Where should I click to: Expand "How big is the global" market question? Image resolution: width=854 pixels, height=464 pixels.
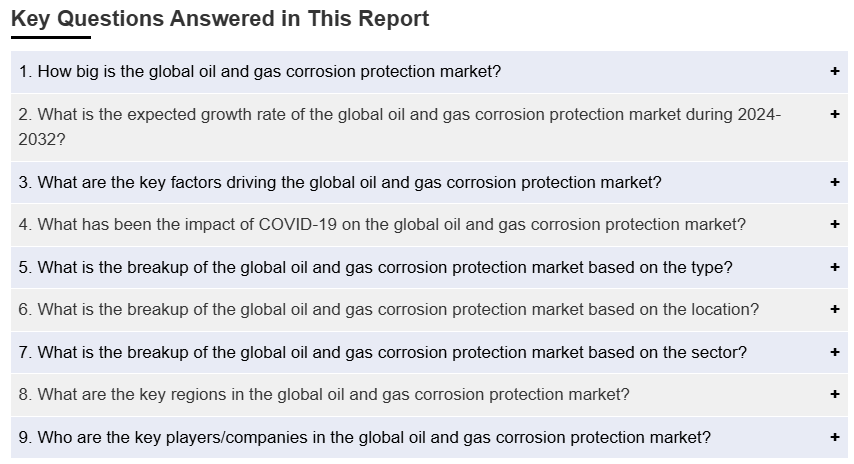click(260, 72)
